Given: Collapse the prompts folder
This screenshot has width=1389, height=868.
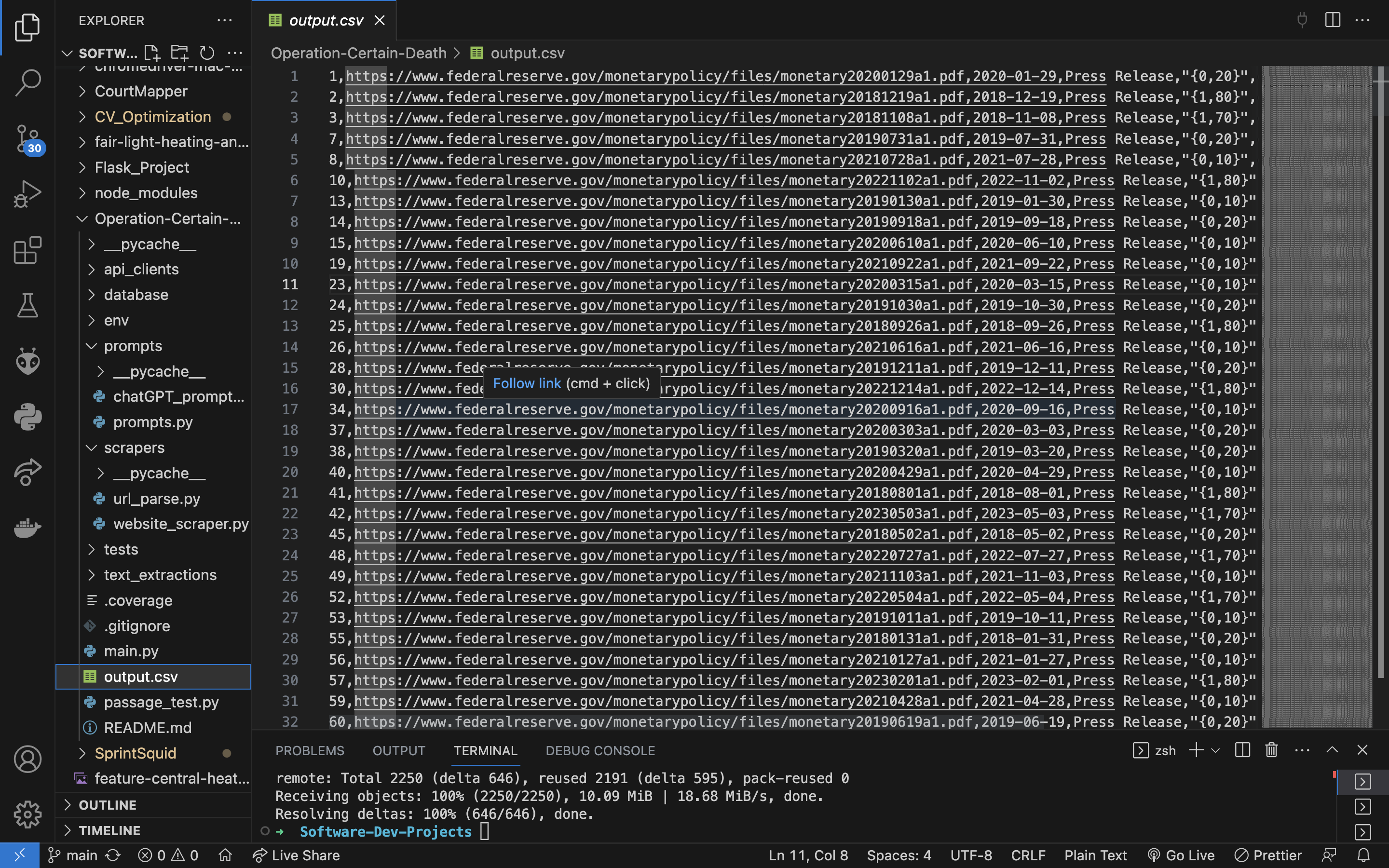Looking at the screenshot, I should tap(133, 346).
